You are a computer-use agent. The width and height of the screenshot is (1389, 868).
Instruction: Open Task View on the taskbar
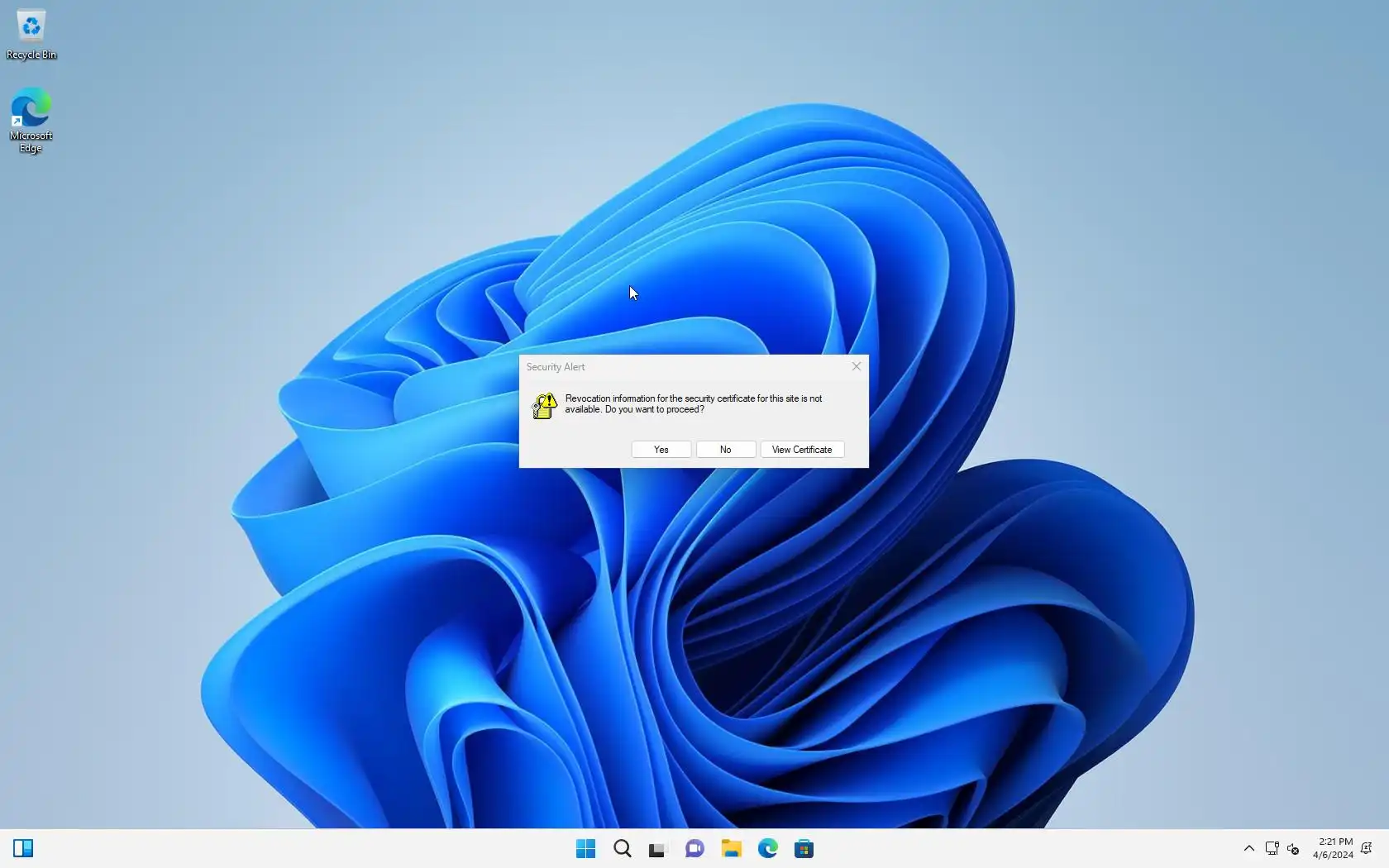658,849
